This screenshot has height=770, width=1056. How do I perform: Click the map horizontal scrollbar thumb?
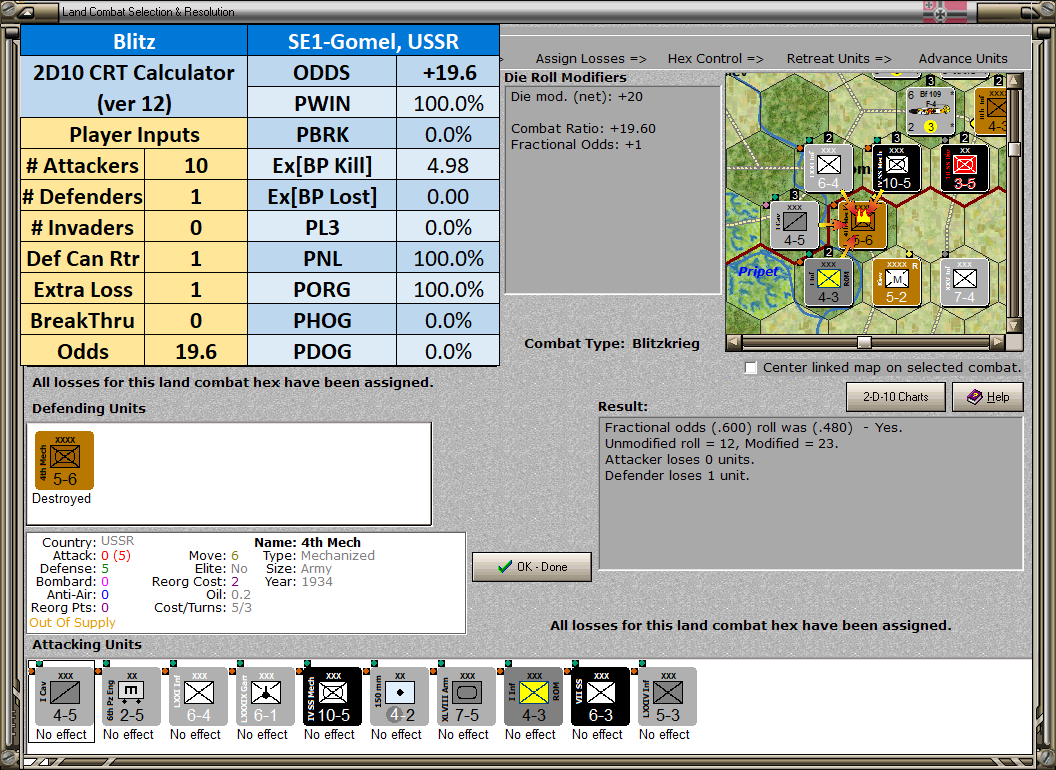864,342
